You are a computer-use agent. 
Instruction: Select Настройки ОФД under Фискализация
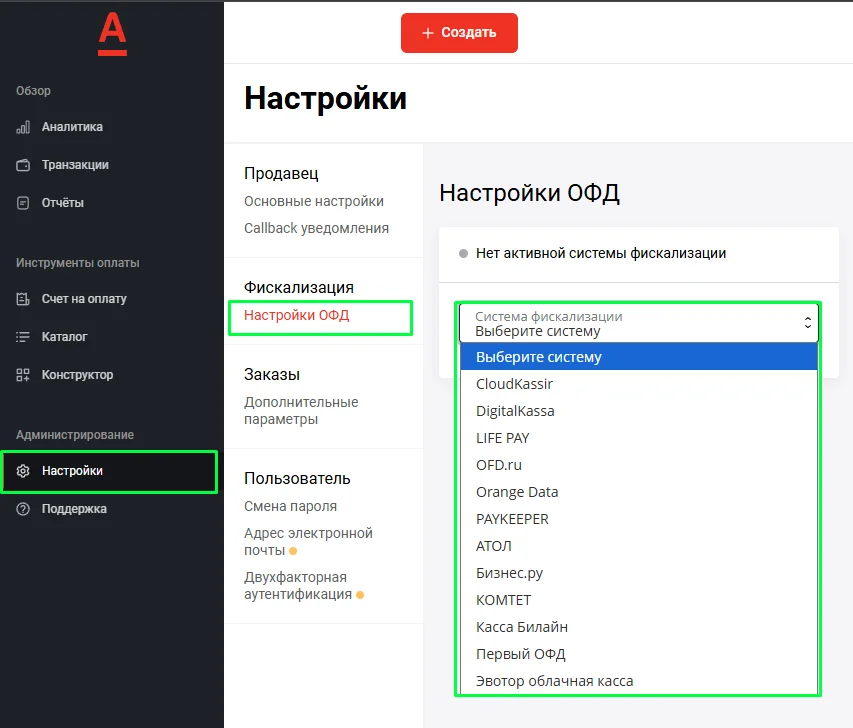coord(296,315)
